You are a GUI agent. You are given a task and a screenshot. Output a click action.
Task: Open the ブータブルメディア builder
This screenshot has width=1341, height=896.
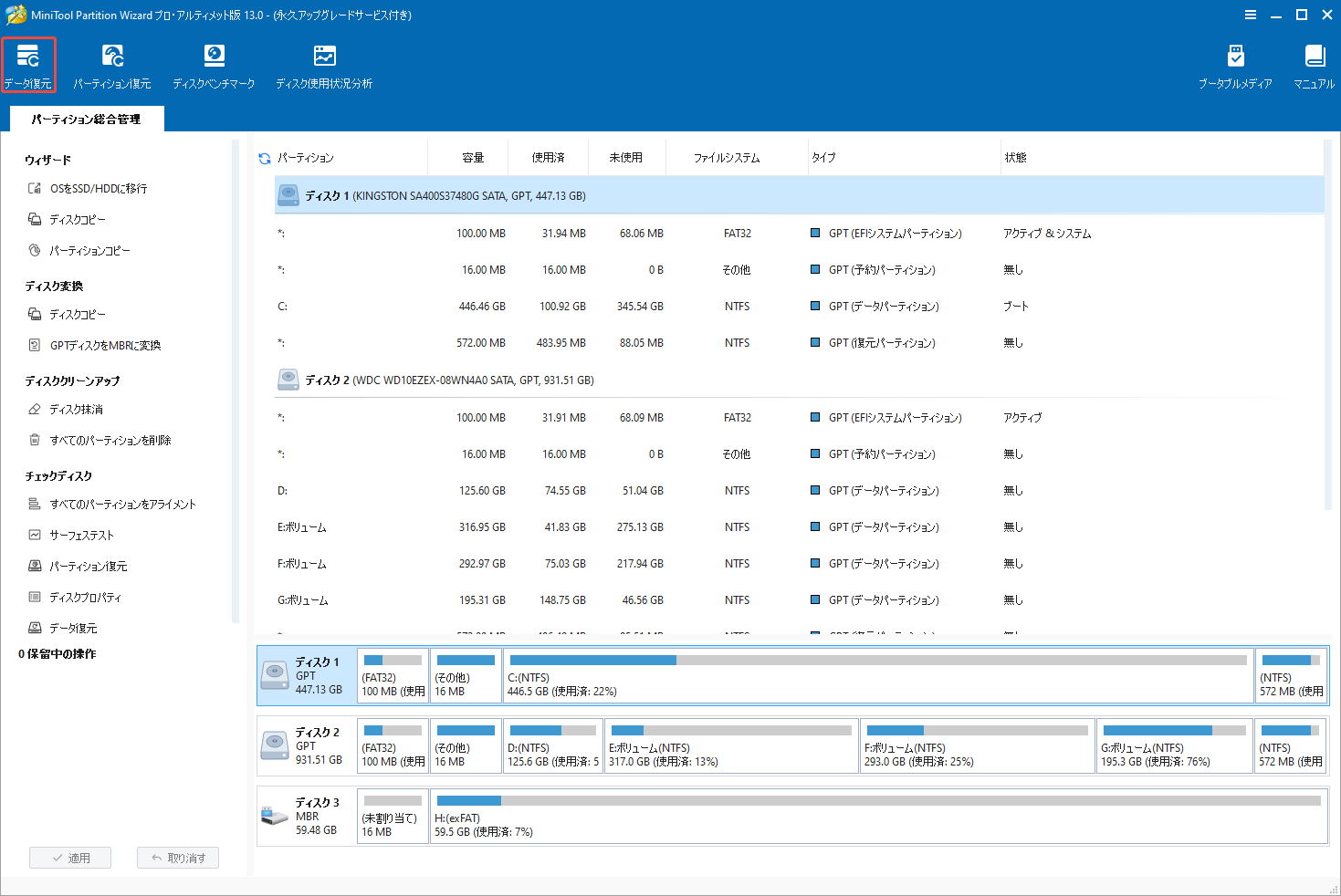click(1235, 64)
